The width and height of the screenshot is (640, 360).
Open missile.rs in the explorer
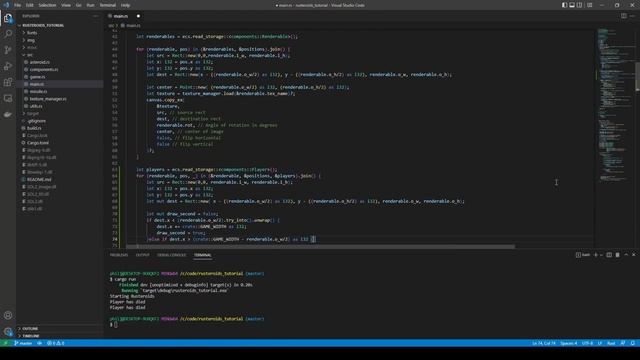click(x=38, y=91)
